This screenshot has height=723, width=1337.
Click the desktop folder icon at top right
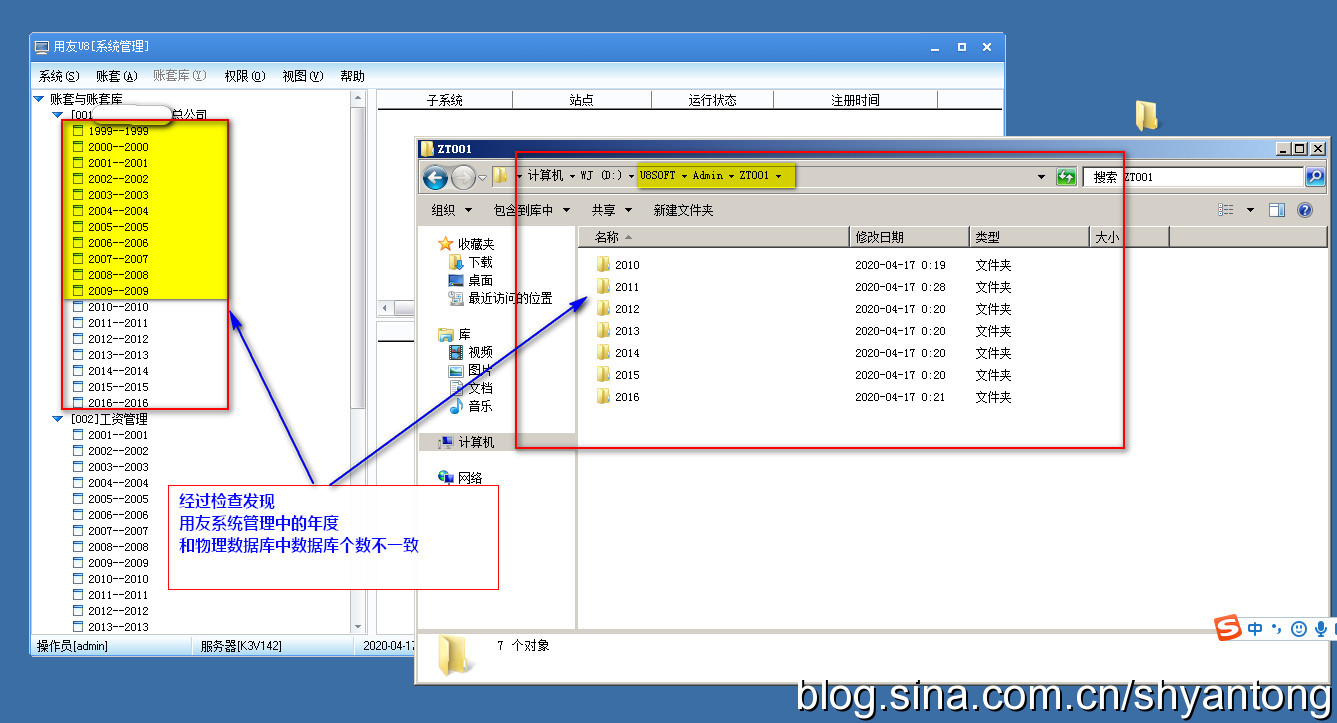click(1146, 116)
